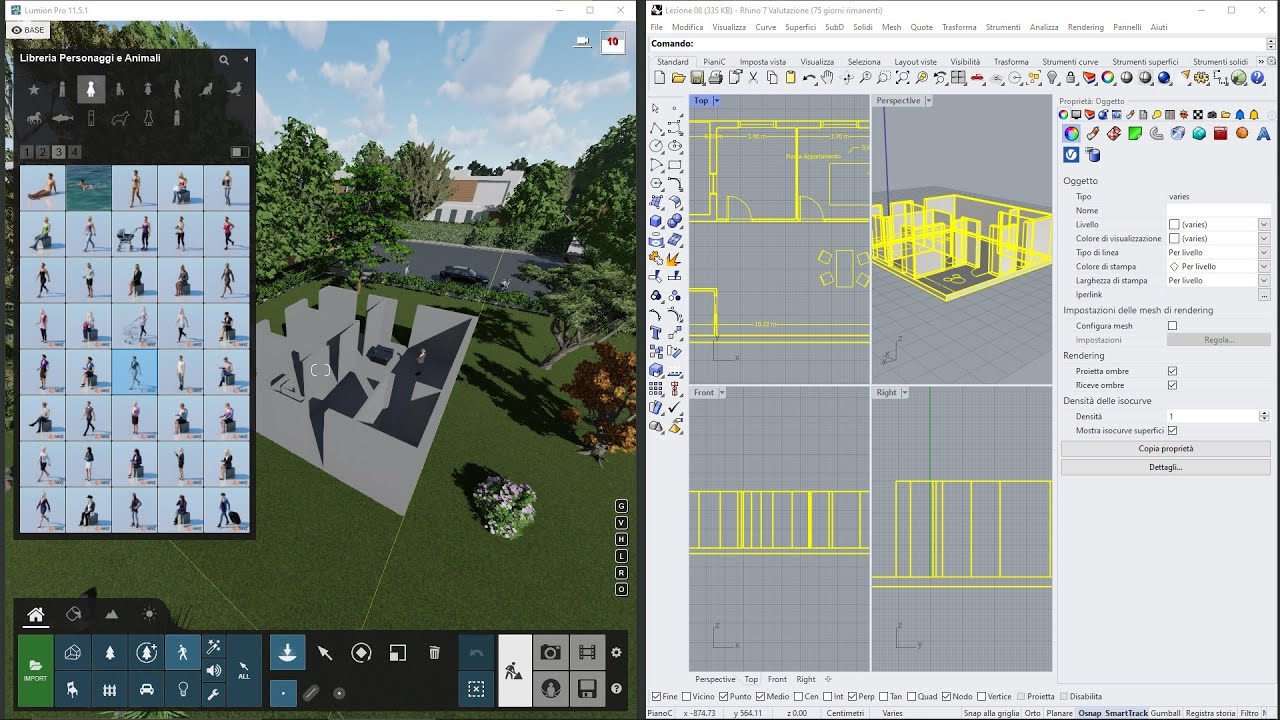Open Lumion settings gear

coord(616,652)
